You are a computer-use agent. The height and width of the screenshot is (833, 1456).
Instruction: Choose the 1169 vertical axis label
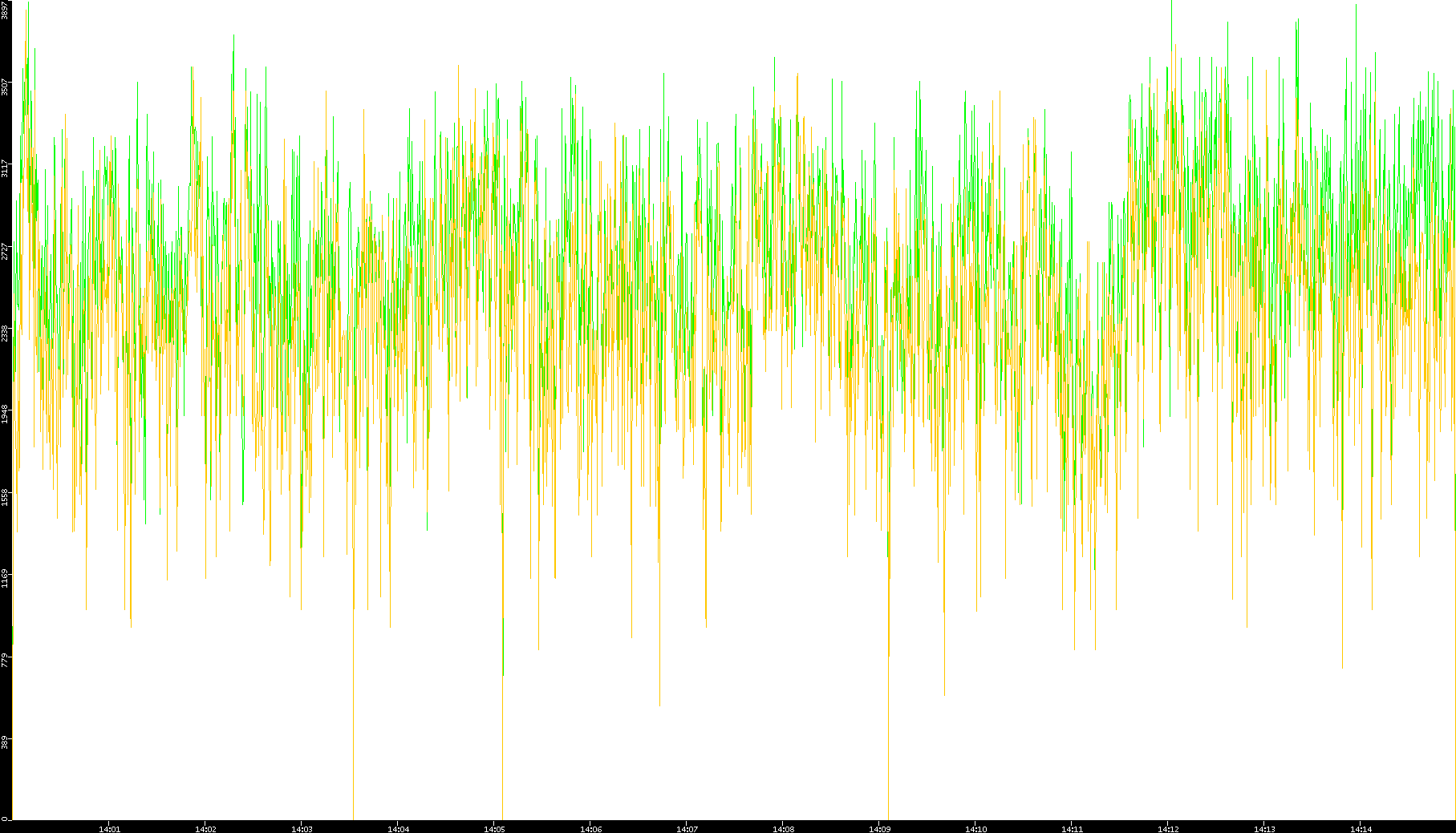click(6, 579)
